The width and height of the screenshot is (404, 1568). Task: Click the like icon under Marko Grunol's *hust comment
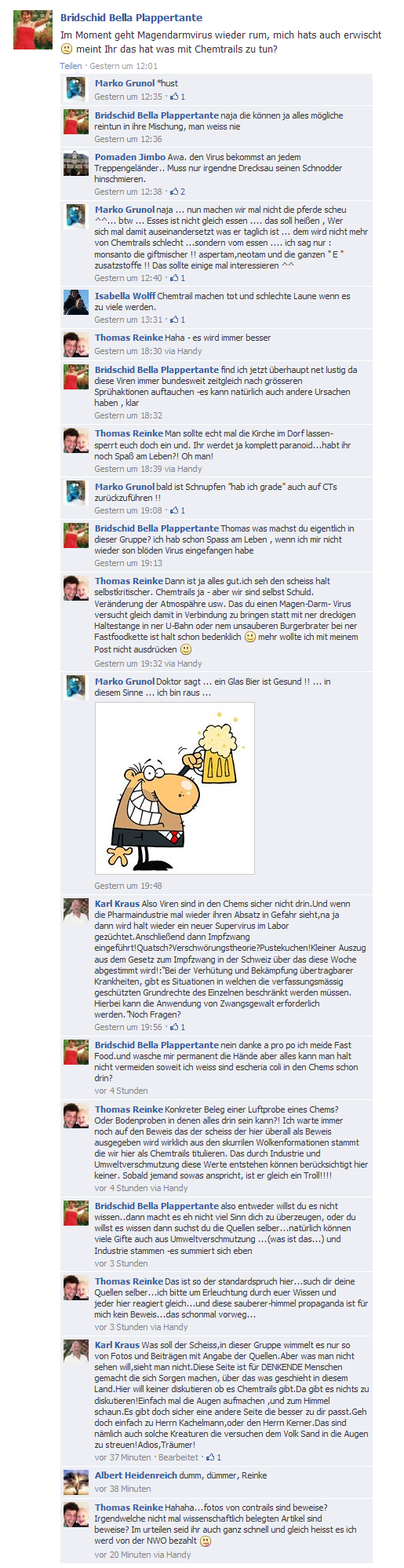click(x=174, y=97)
